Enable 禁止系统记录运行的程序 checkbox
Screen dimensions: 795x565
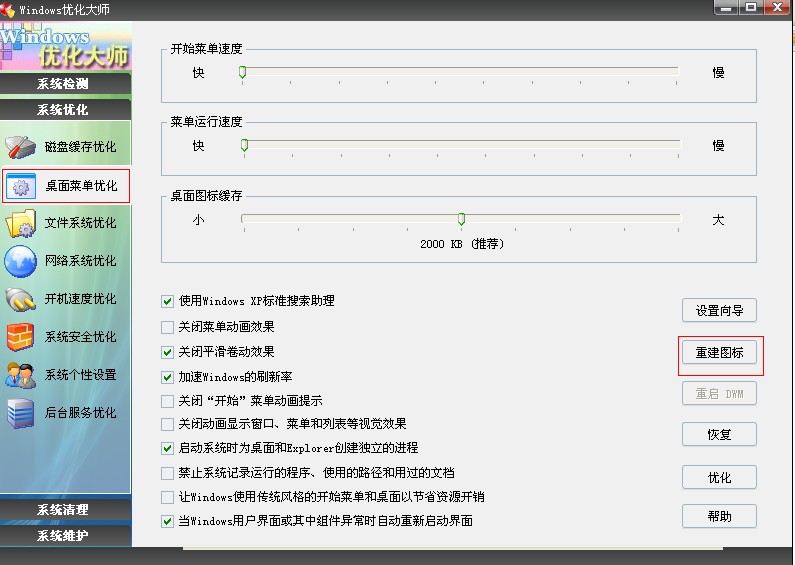tap(167, 473)
